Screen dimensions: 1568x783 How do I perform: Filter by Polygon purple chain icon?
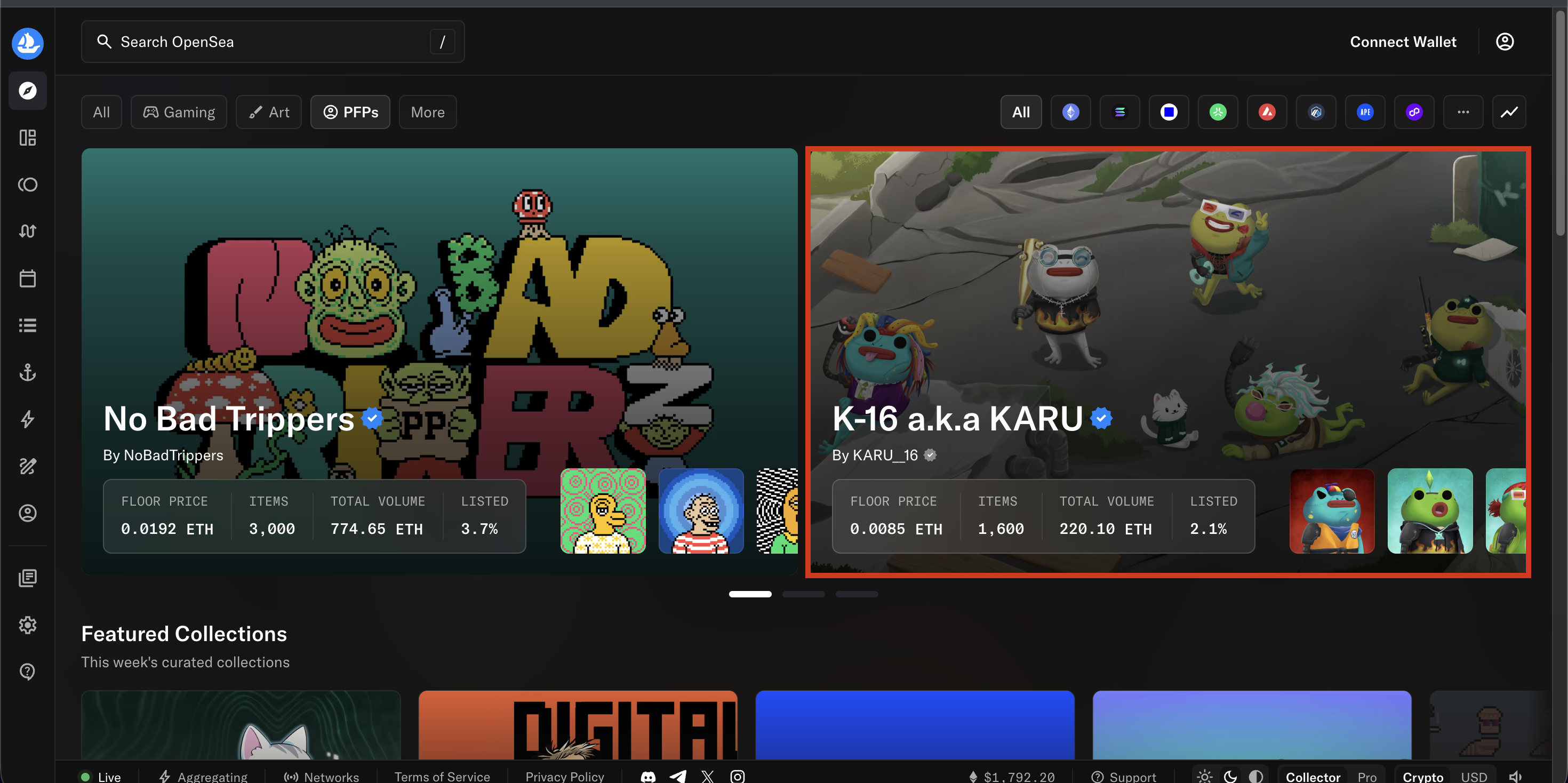point(1414,112)
